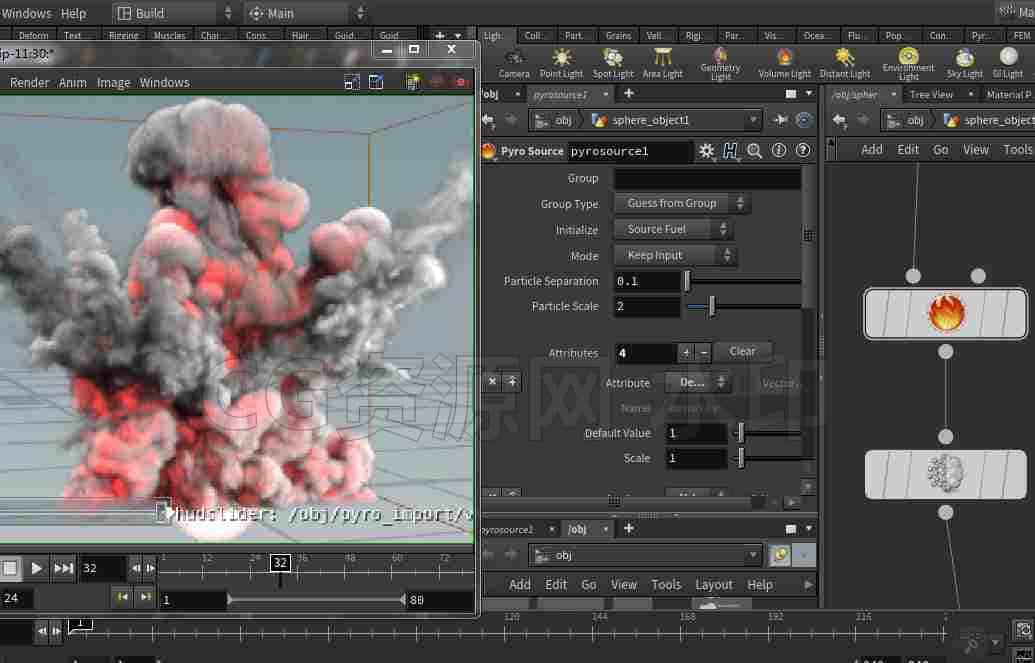This screenshot has height=663, width=1035.
Task: Switch to the Tree View tab
Action: pyautogui.click(x=931, y=94)
